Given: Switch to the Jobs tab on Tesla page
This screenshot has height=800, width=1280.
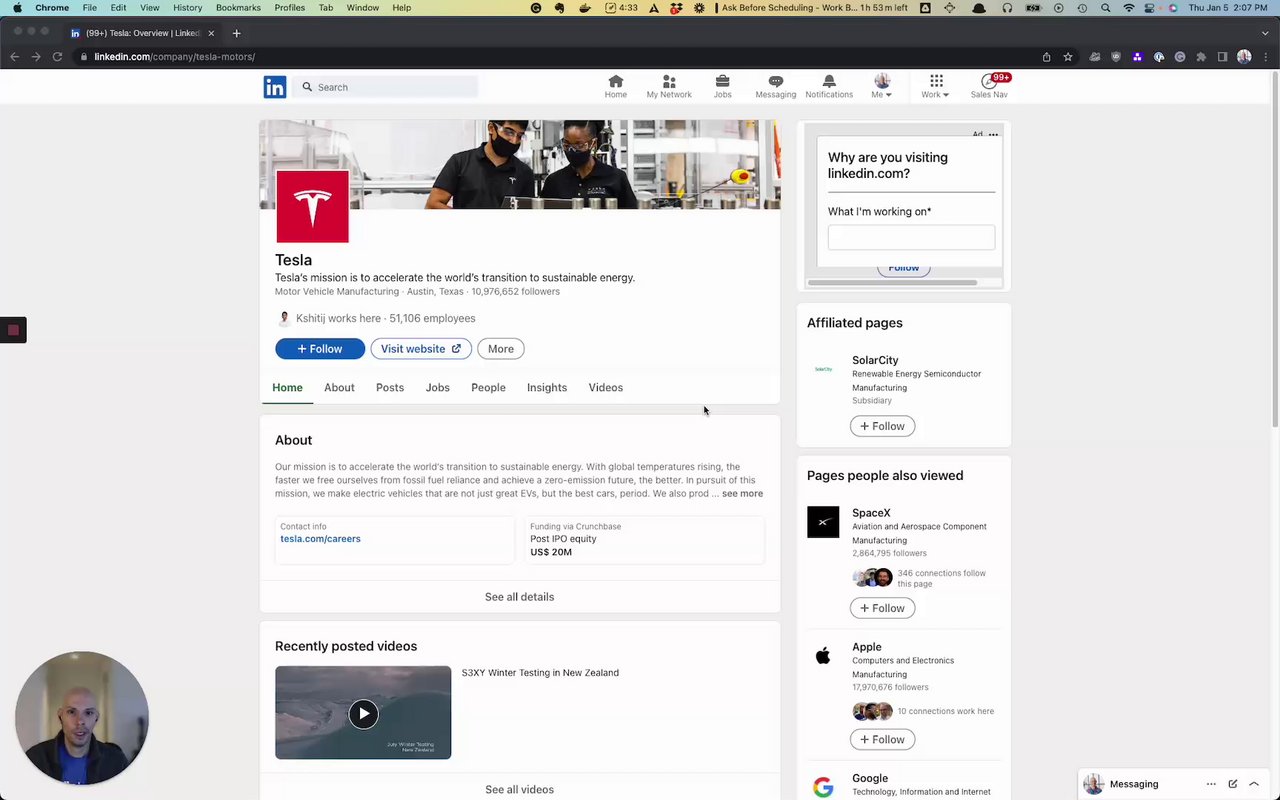Looking at the screenshot, I should click(x=437, y=388).
